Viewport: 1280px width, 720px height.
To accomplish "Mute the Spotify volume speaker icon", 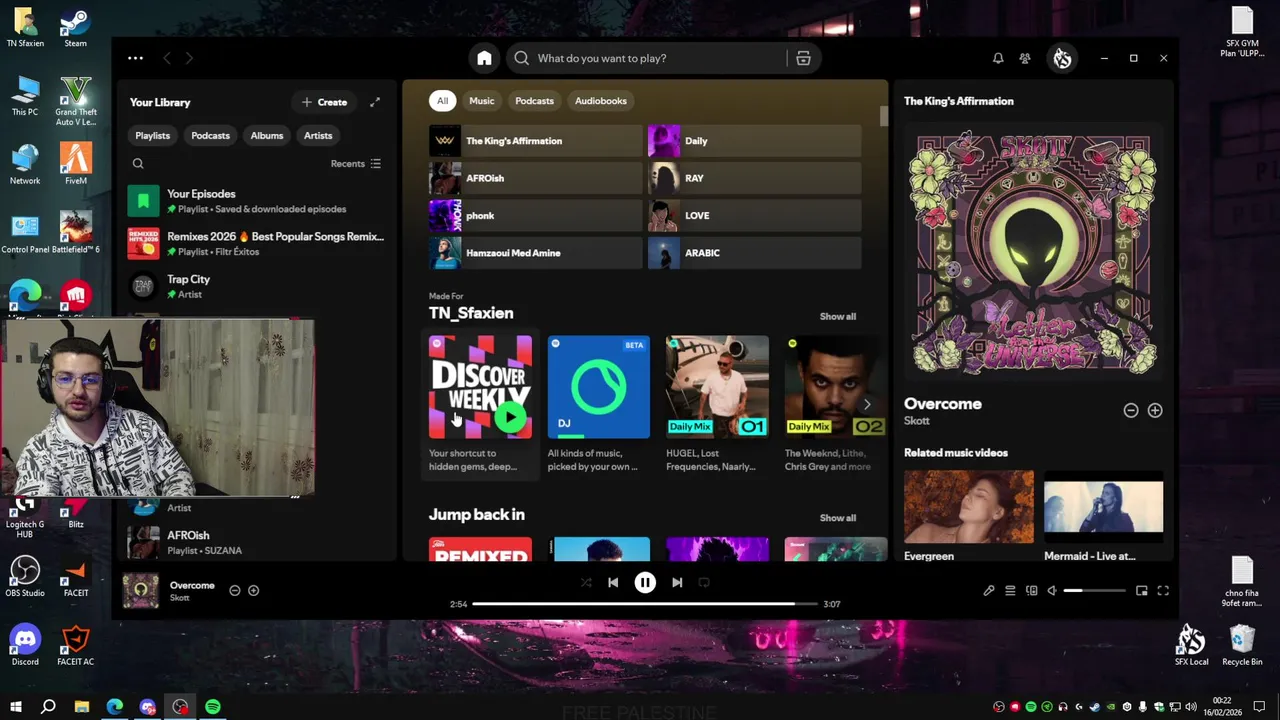I will (x=1052, y=591).
